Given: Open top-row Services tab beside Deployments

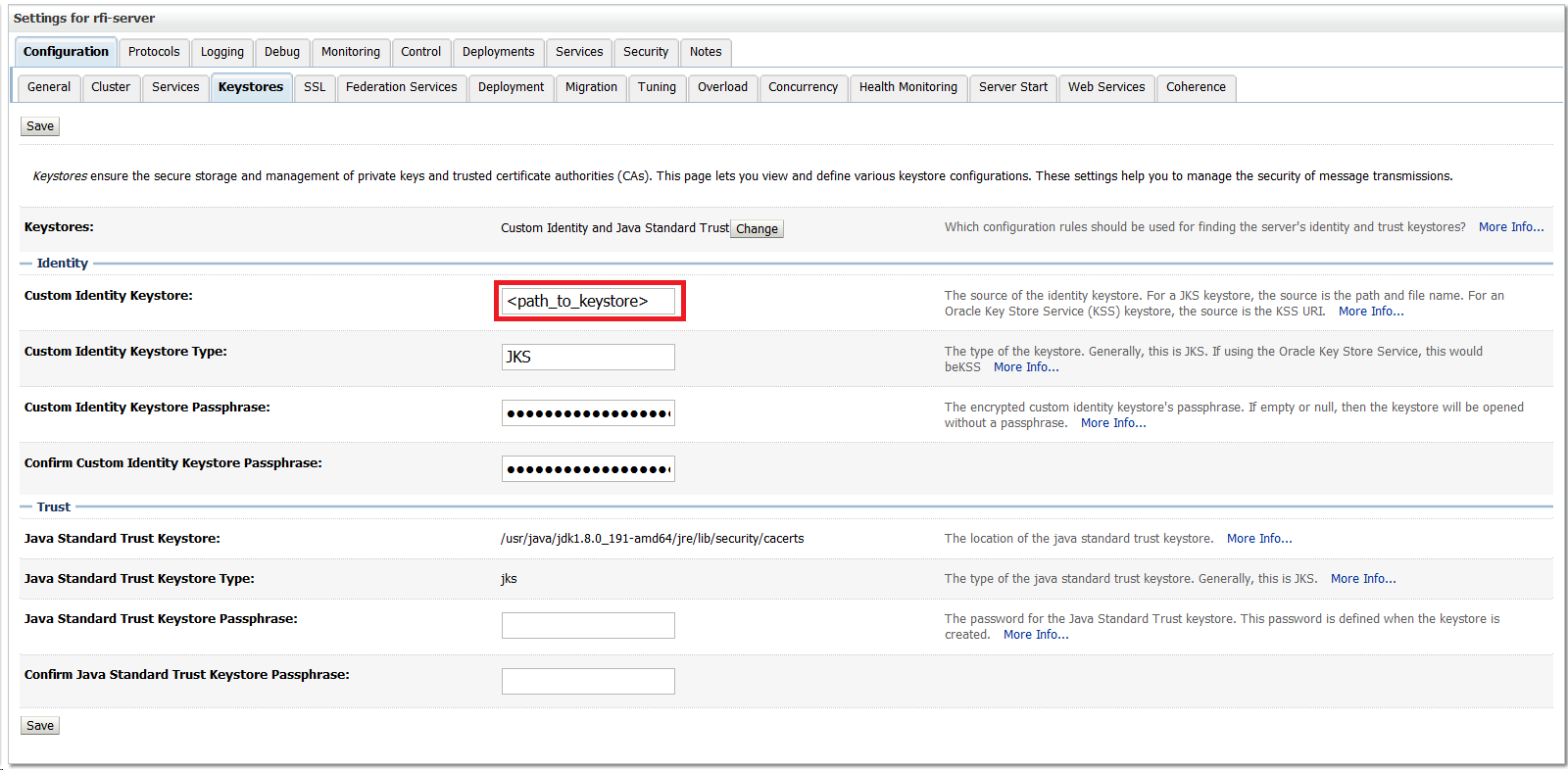Looking at the screenshot, I should pyautogui.click(x=579, y=52).
